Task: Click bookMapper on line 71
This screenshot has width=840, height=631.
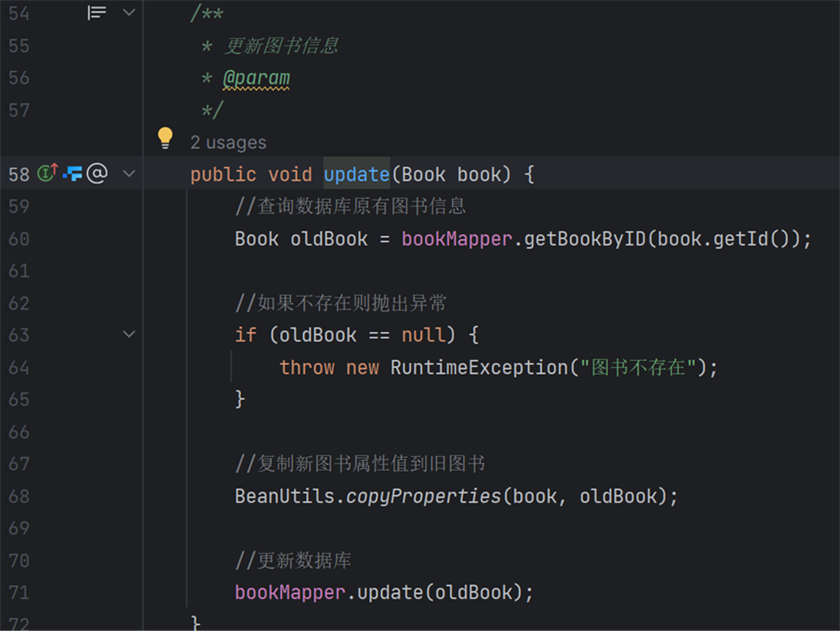Action: (x=290, y=592)
